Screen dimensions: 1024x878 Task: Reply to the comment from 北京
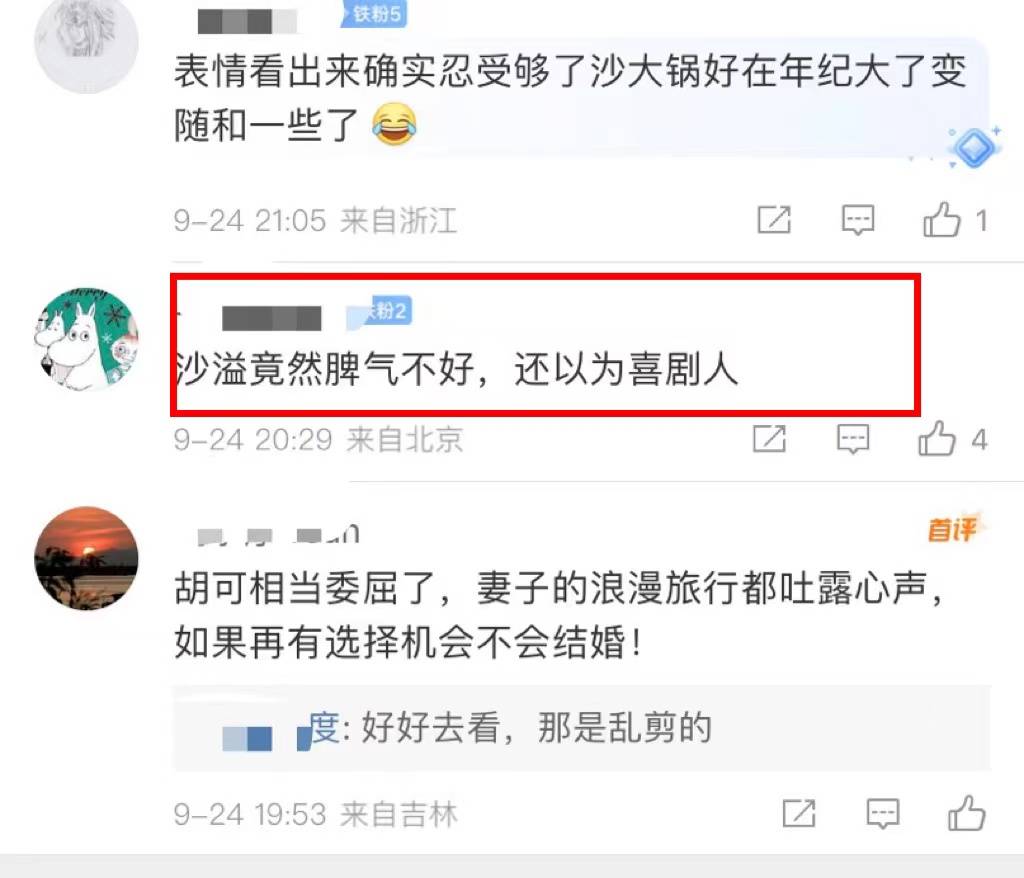(853, 438)
